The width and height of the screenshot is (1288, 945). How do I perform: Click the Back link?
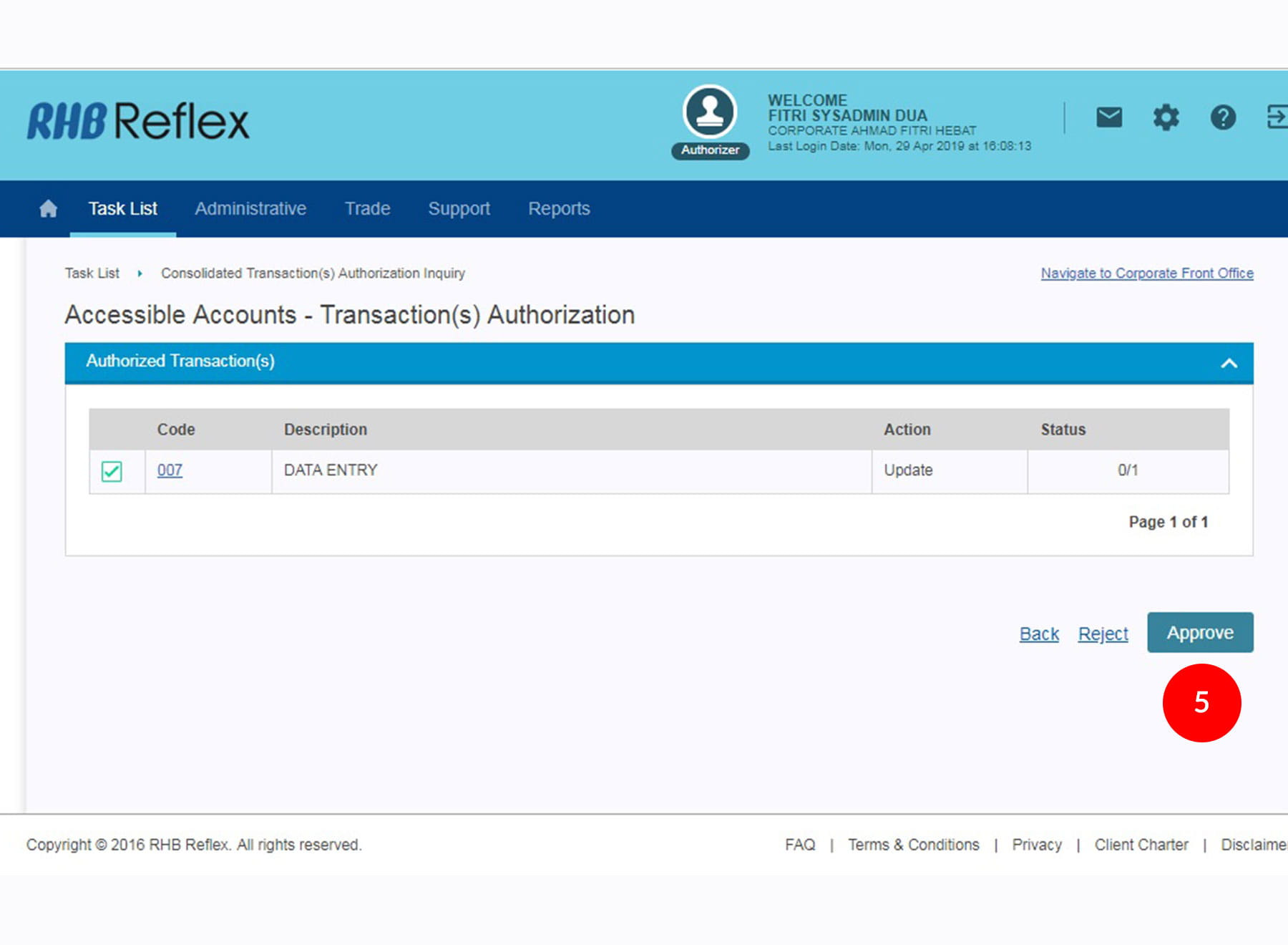[1039, 634]
